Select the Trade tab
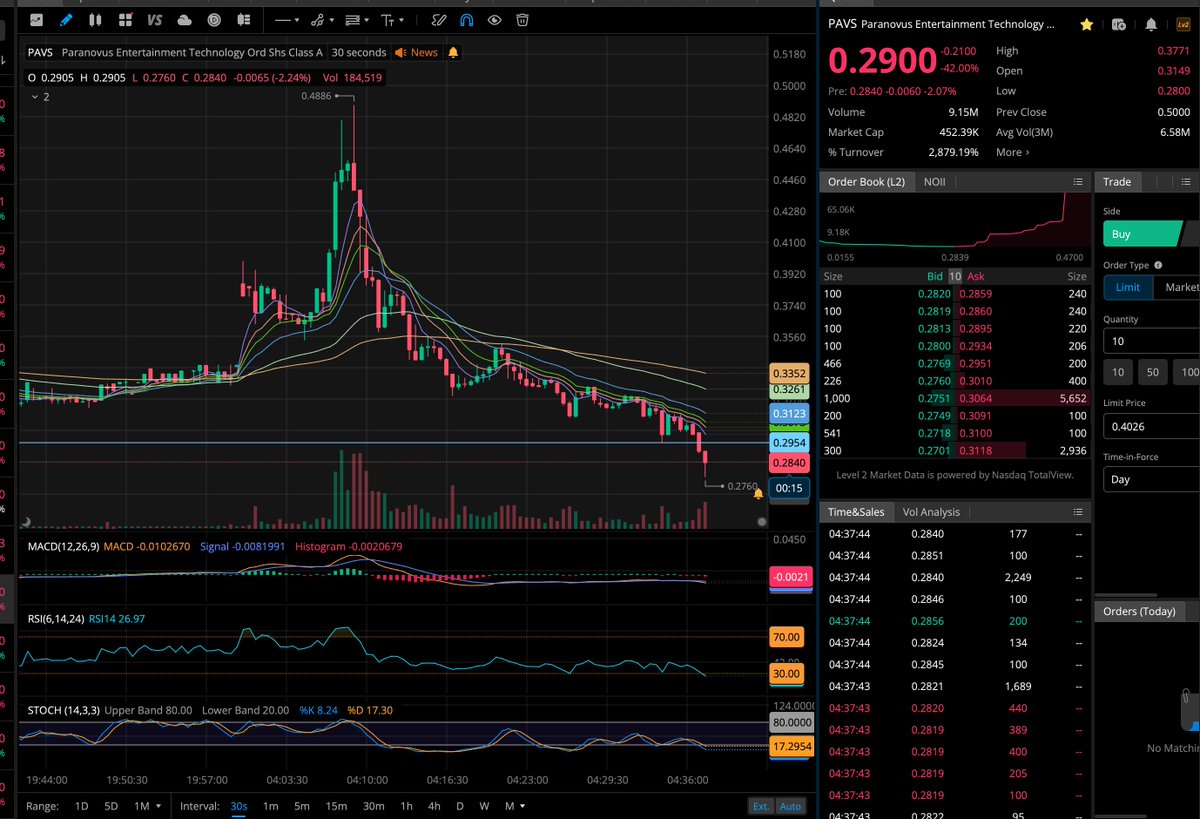 click(x=1117, y=181)
